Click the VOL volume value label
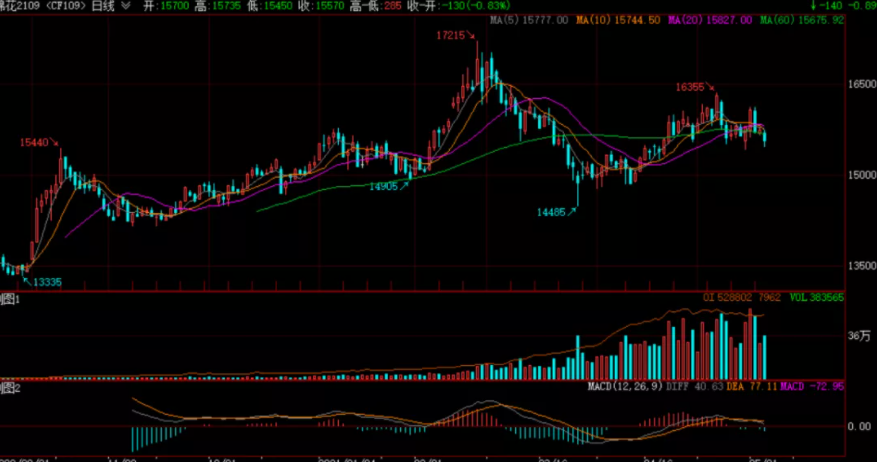Viewport: 877px width, 462px height. [817, 298]
